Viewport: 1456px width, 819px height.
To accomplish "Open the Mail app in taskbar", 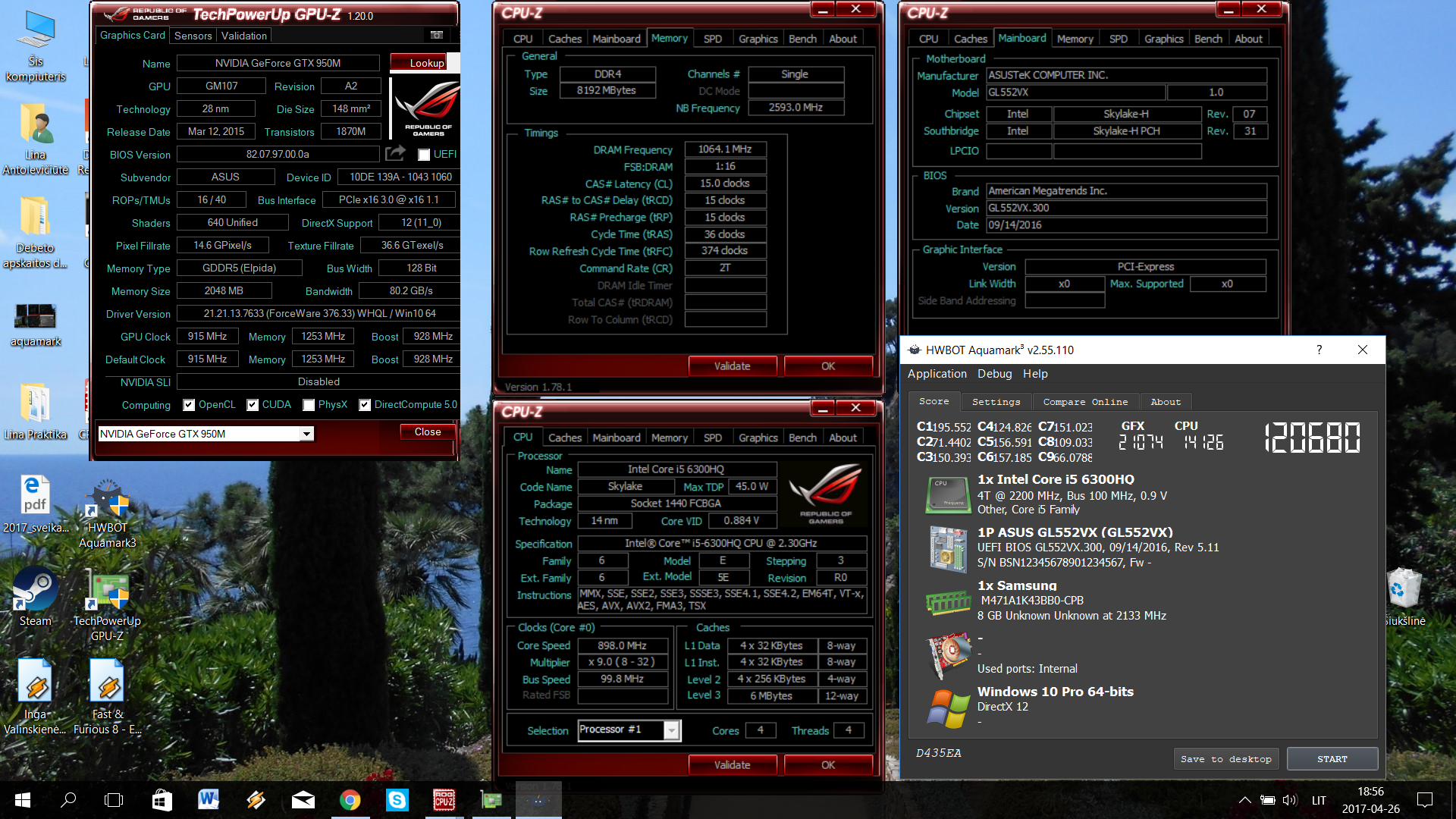I will (303, 800).
